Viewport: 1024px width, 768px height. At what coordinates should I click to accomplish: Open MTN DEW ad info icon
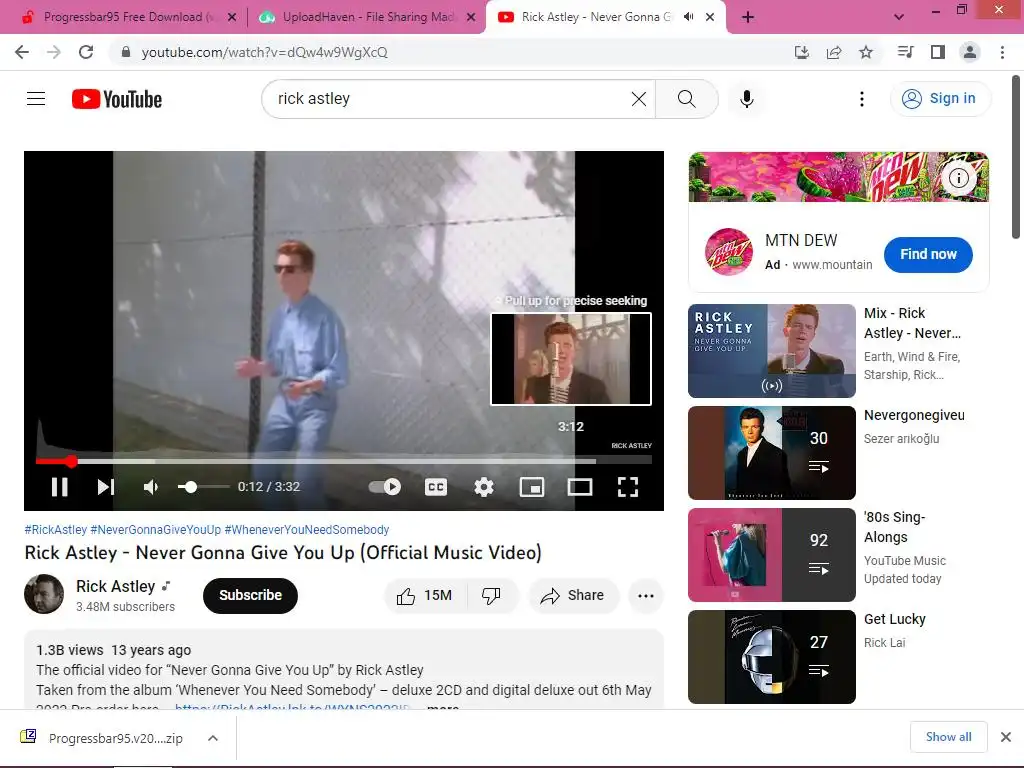point(958,177)
